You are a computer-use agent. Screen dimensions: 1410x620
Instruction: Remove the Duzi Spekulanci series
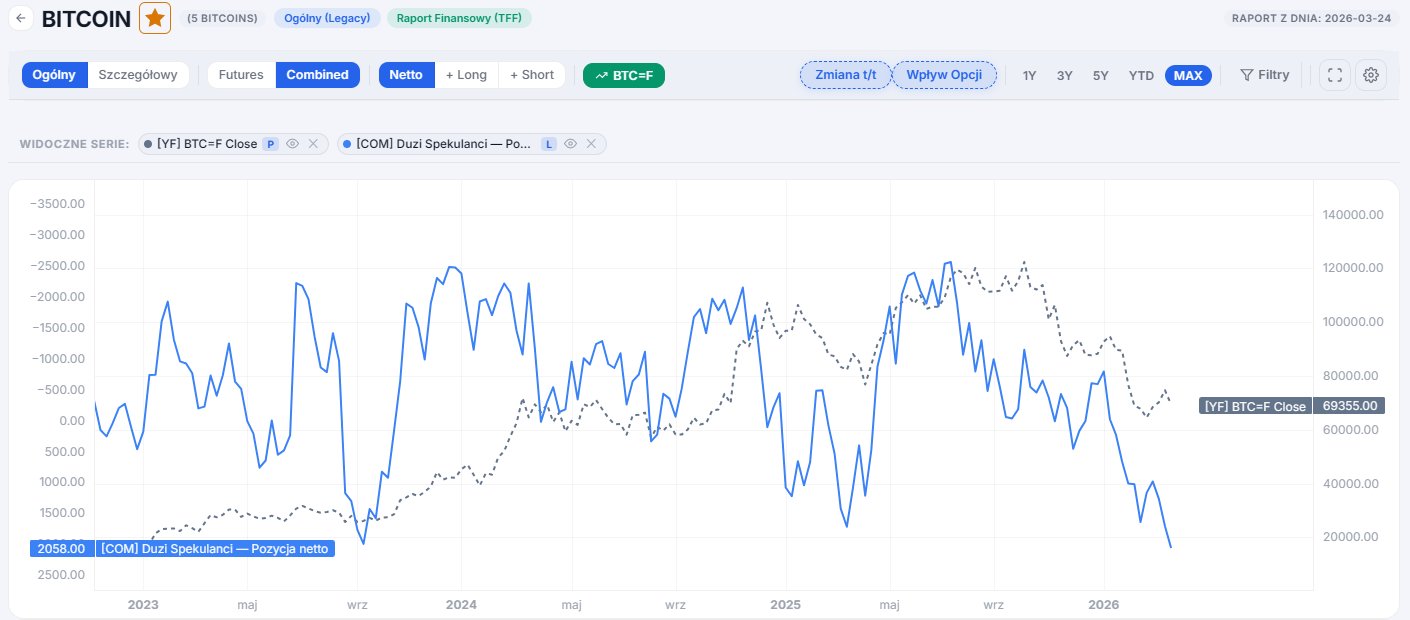591,144
